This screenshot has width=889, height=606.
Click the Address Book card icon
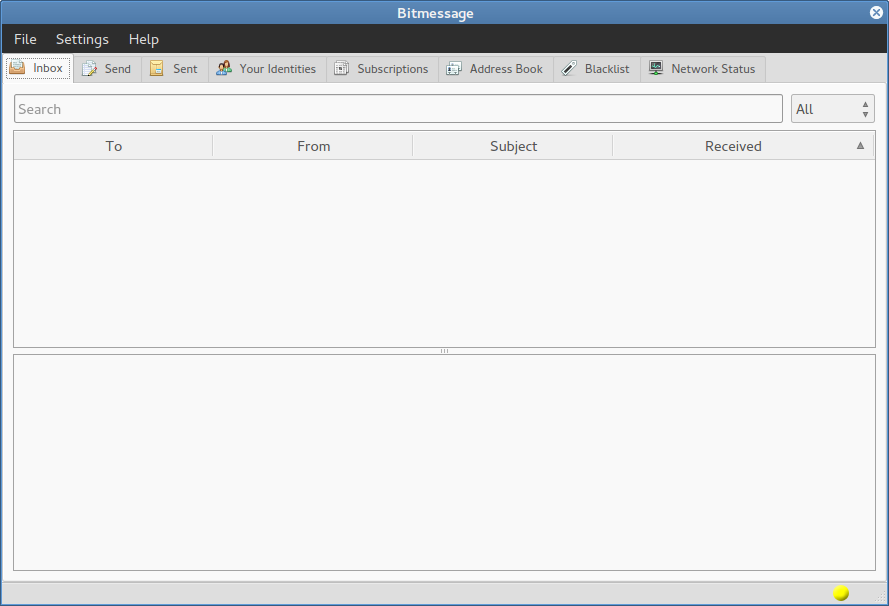[x=454, y=69]
